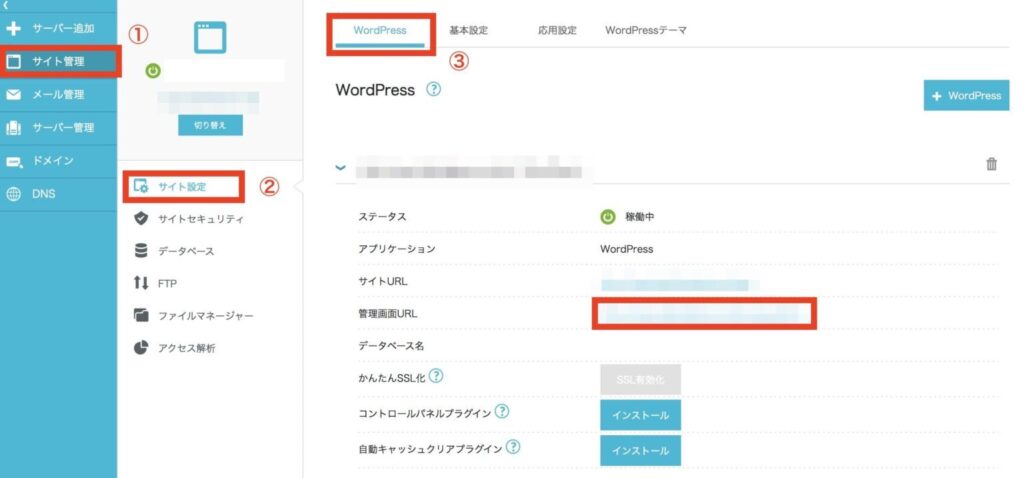Switch to the 基本設定 tab
Image resolution: width=1024 pixels, height=478 pixels.
pos(468,30)
